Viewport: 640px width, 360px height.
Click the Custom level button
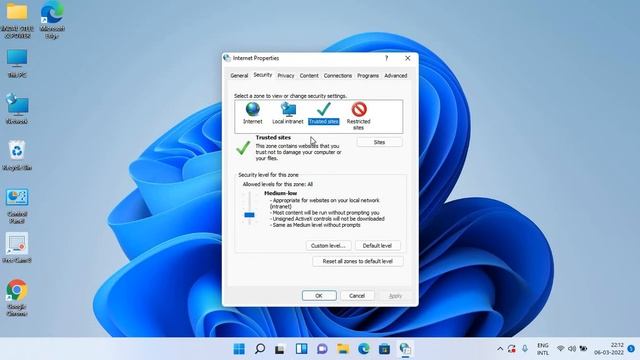pyautogui.click(x=328, y=246)
